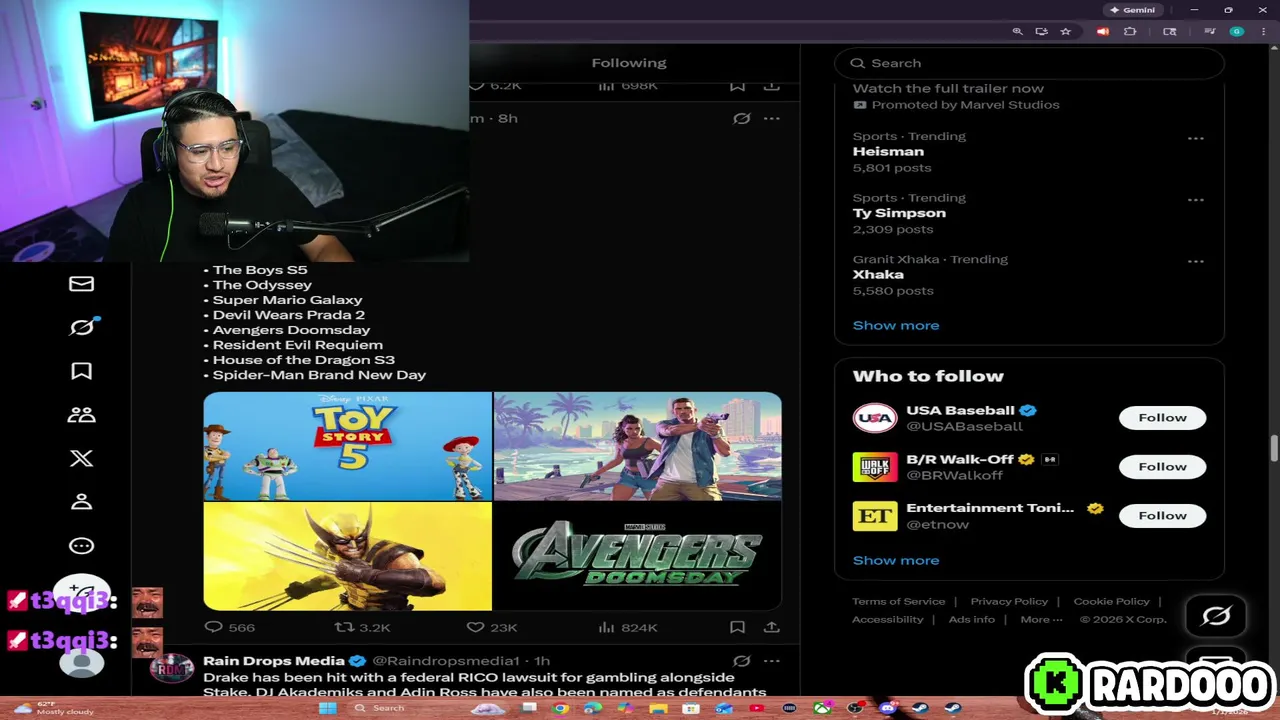Share the movie list post
Screen dimensions: 1280x720
(x=772, y=627)
